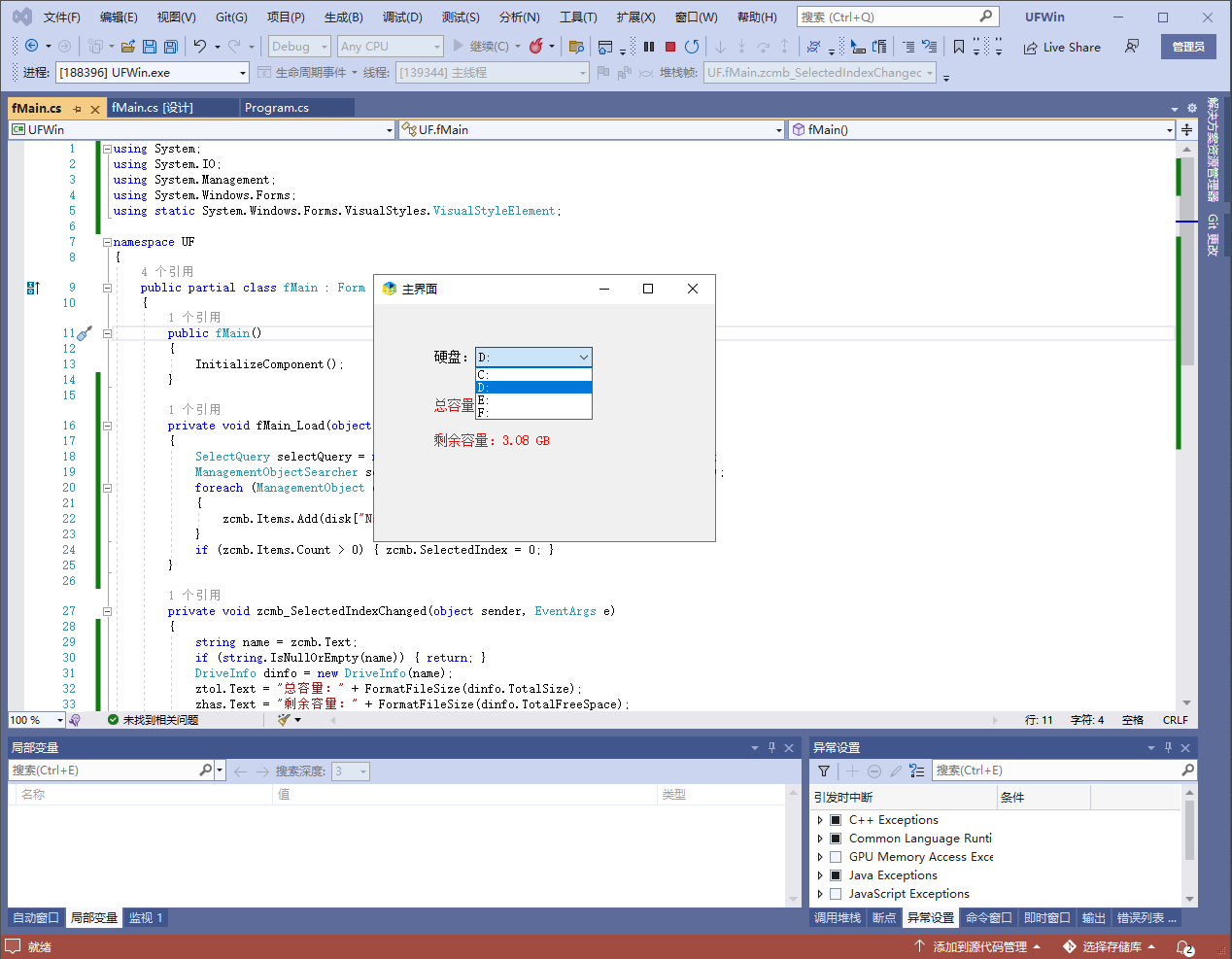This screenshot has height=959, width=1232.
Task: Open the 进程 UFWin.exe process dropdown
Action: click(153, 72)
